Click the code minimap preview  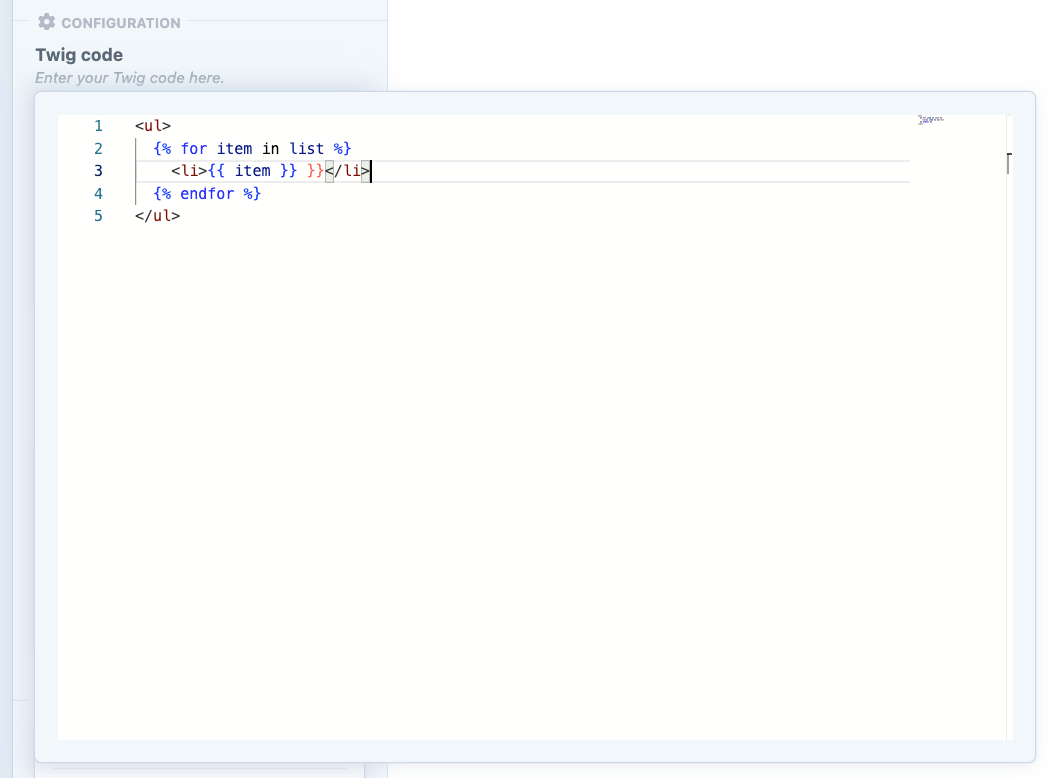(x=931, y=120)
